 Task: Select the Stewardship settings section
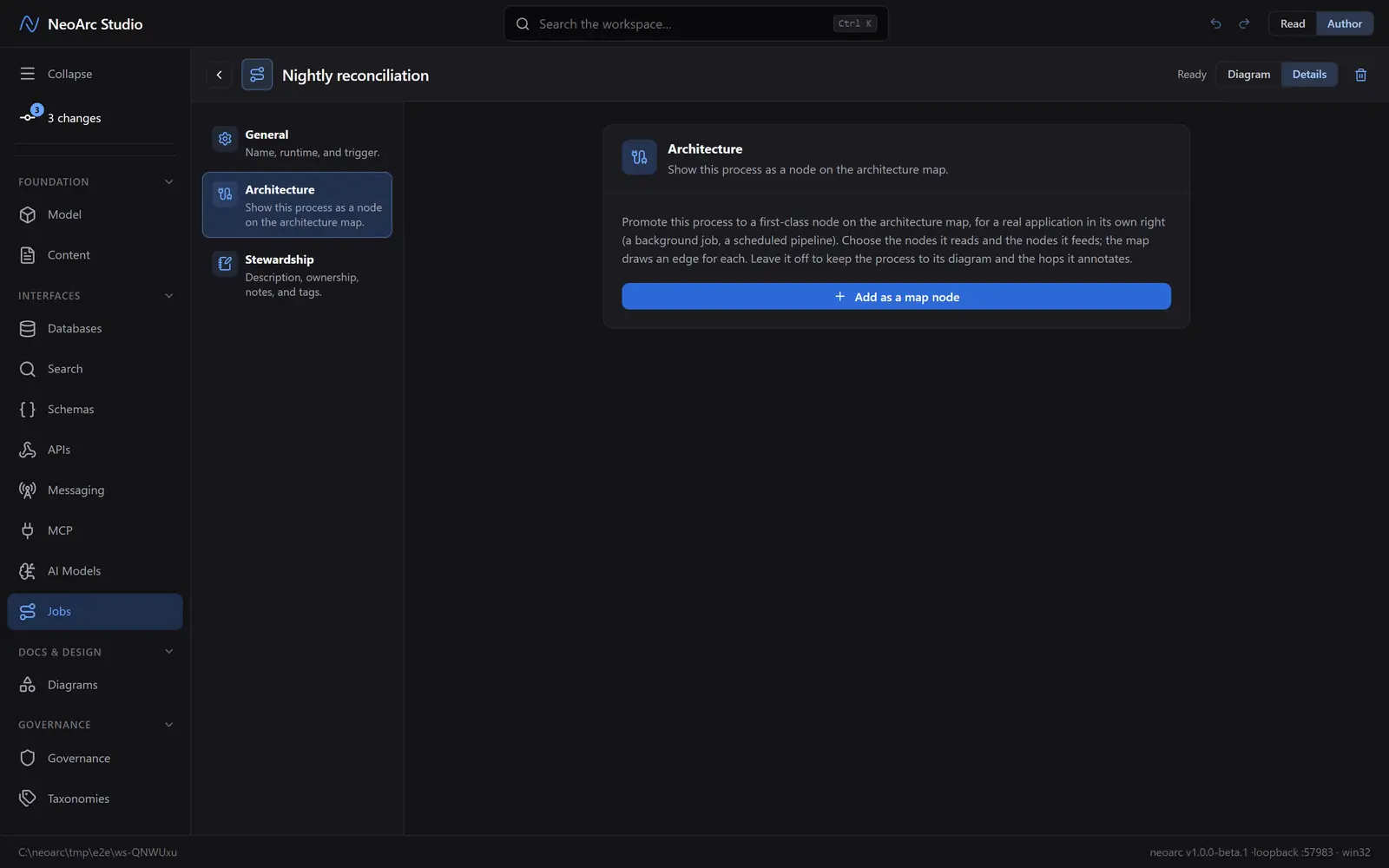click(x=297, y=275)
